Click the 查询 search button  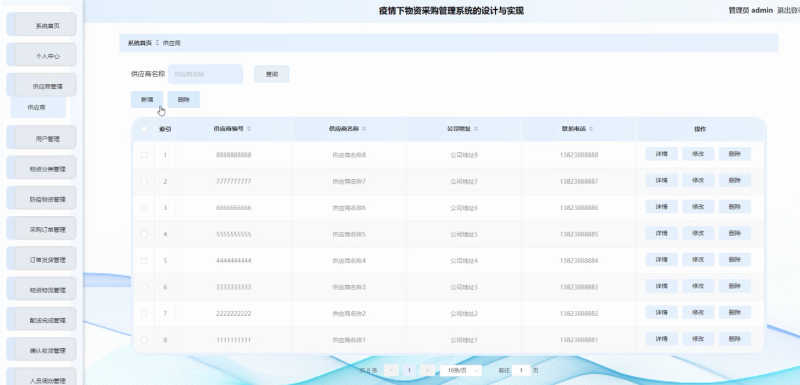tap(272, 74)
